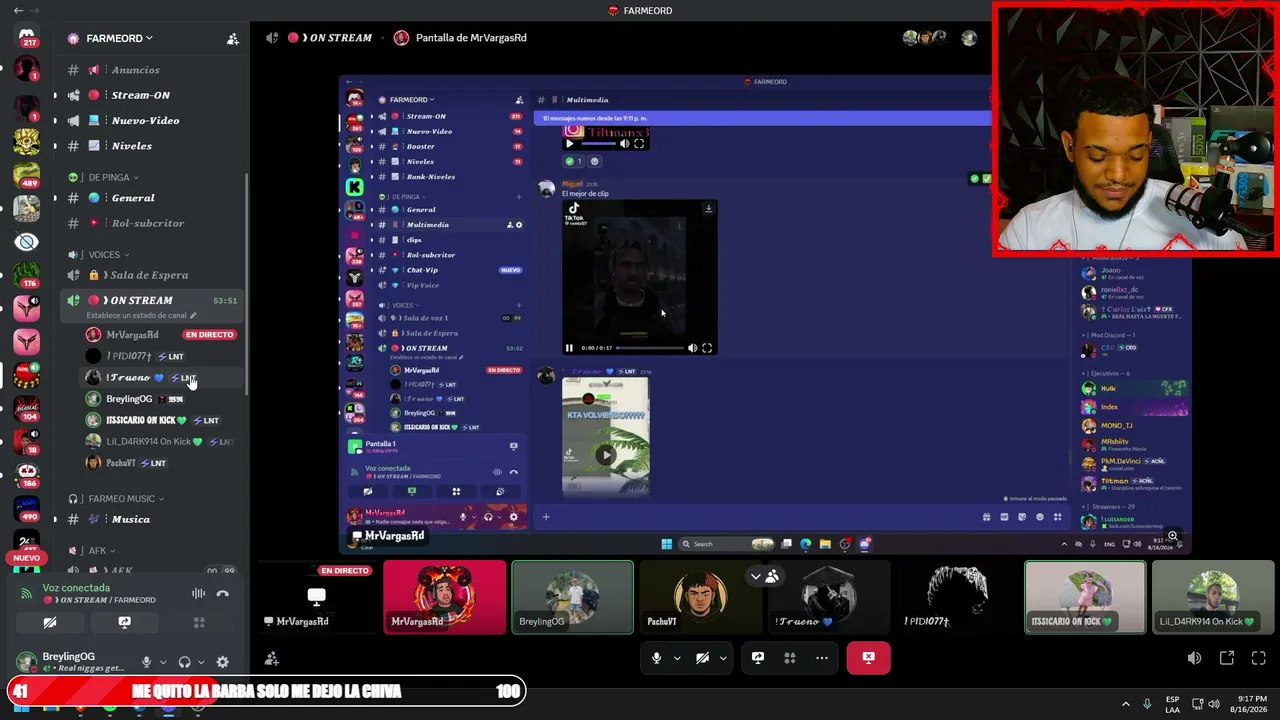The height and width of the screenshot is (720, 1280).
Task: Toggle microphone mute in call controls
Action: pyautogui.click(x=657, y=658)
